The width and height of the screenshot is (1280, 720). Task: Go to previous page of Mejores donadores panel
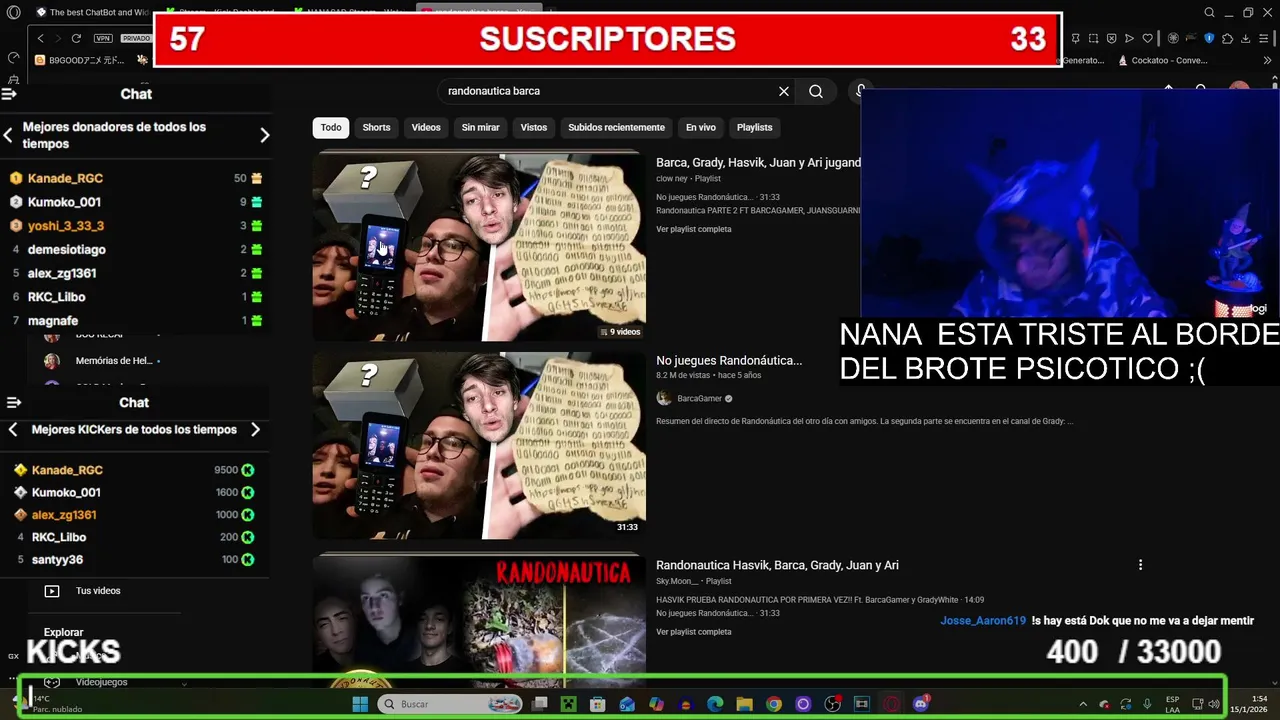pyautogui.click(x=8, y=135)
